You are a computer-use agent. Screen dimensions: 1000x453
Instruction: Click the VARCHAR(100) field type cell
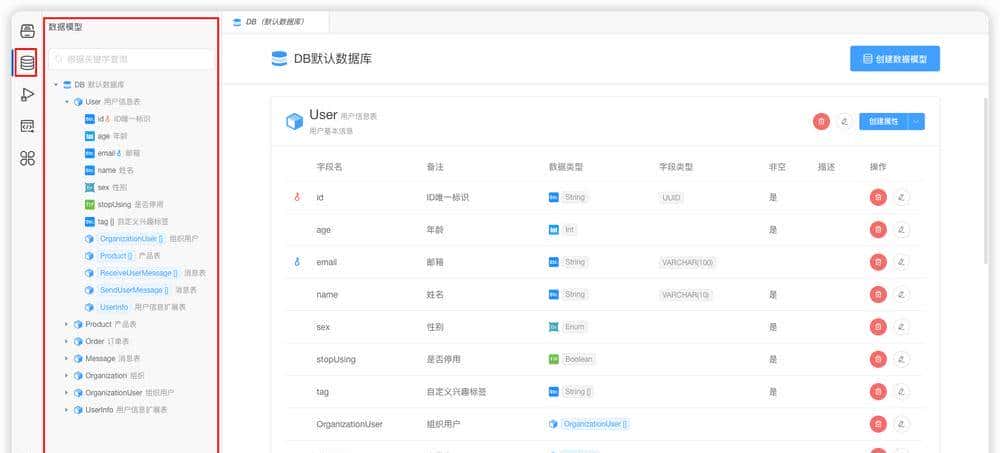tap(687, 262)
